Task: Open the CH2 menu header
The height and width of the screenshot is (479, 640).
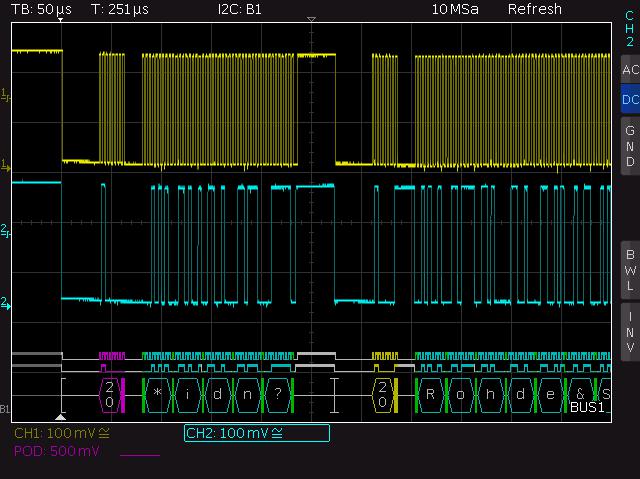Action: coord(629,29)
